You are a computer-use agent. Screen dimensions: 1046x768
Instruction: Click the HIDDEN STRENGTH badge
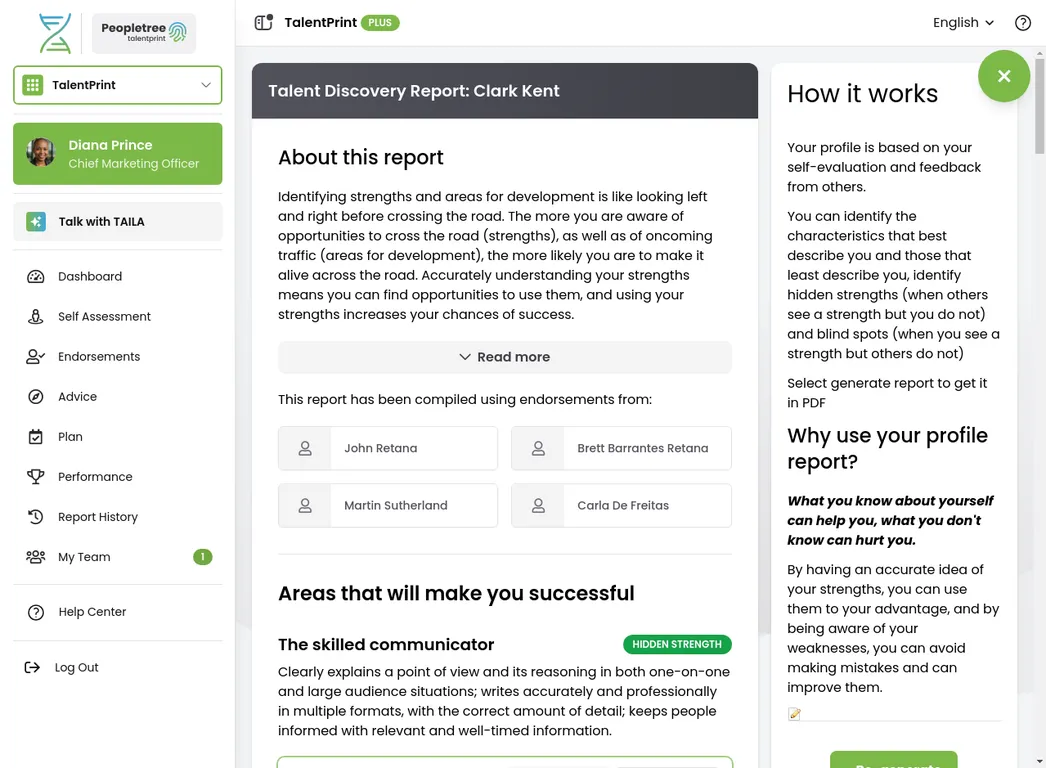tap(677, 644)
